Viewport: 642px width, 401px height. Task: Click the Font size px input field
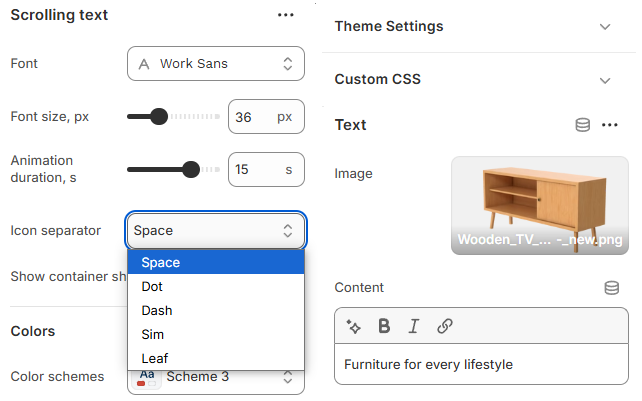(266, 117)
